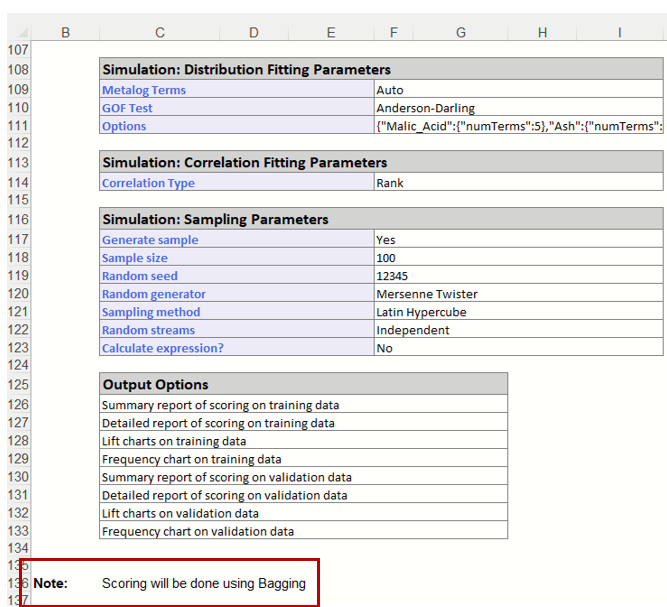Select the GOF Test label cell
The width and height of the screenshot is (667, 607).
126,108
